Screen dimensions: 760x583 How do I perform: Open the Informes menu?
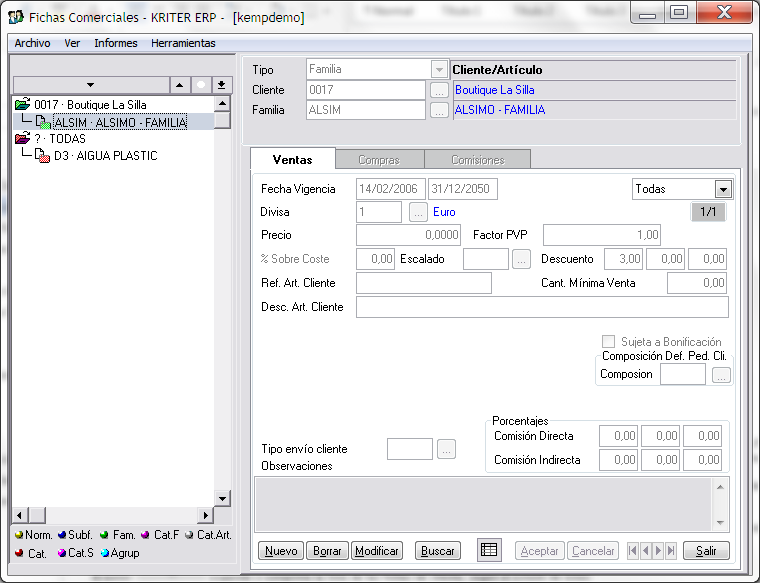tap(115, 43)
